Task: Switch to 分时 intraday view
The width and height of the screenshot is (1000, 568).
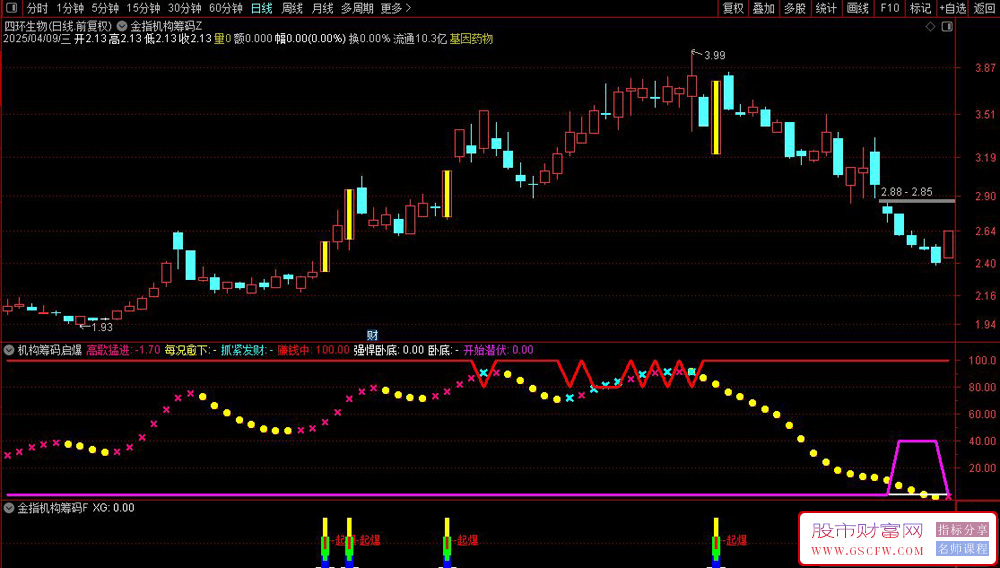Action: [37, 8]
